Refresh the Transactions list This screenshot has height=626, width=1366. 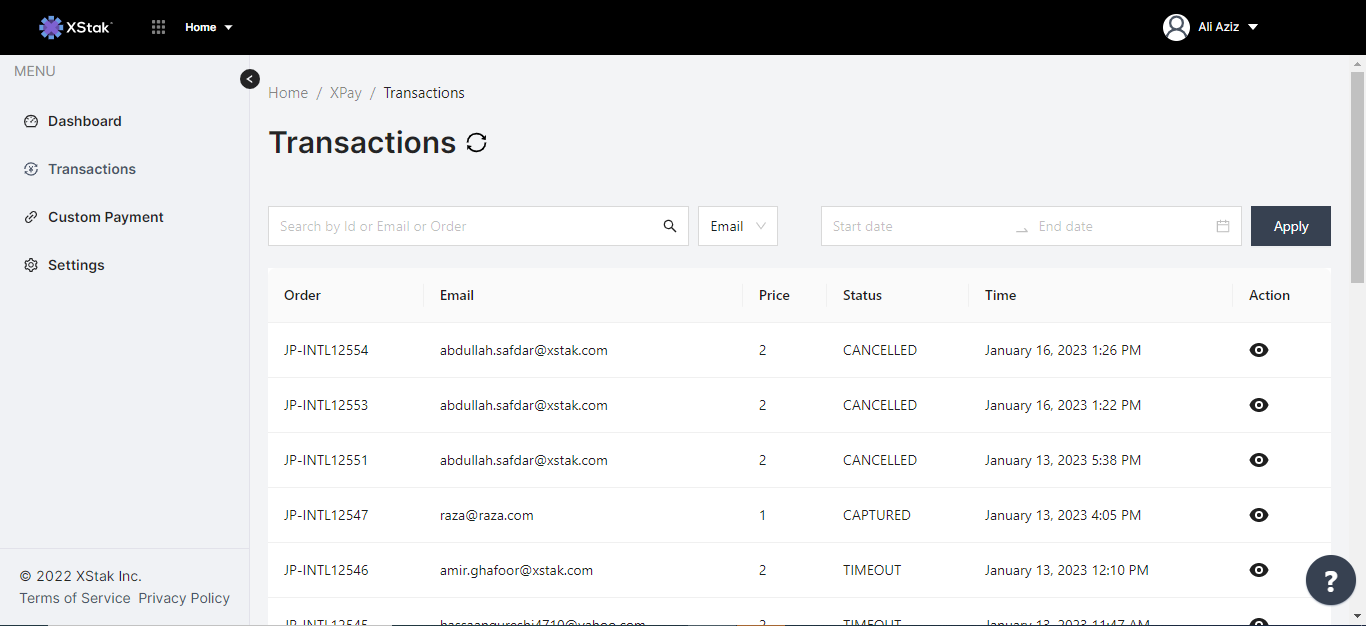(477, 142)
